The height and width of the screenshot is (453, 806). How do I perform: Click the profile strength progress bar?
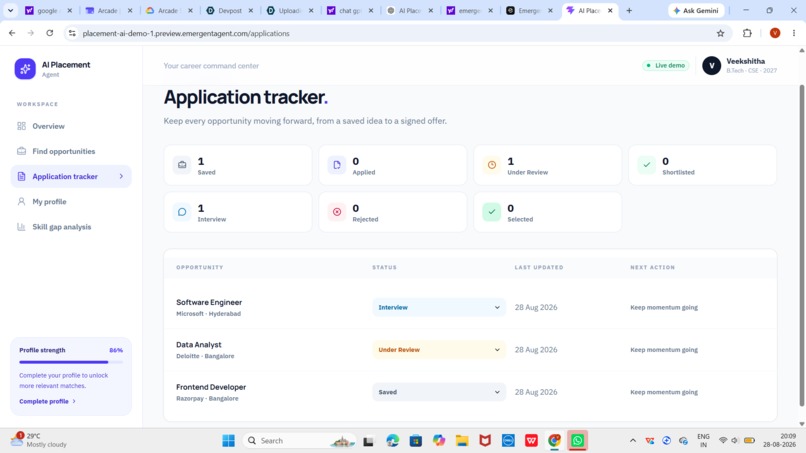tap(71, 362)
